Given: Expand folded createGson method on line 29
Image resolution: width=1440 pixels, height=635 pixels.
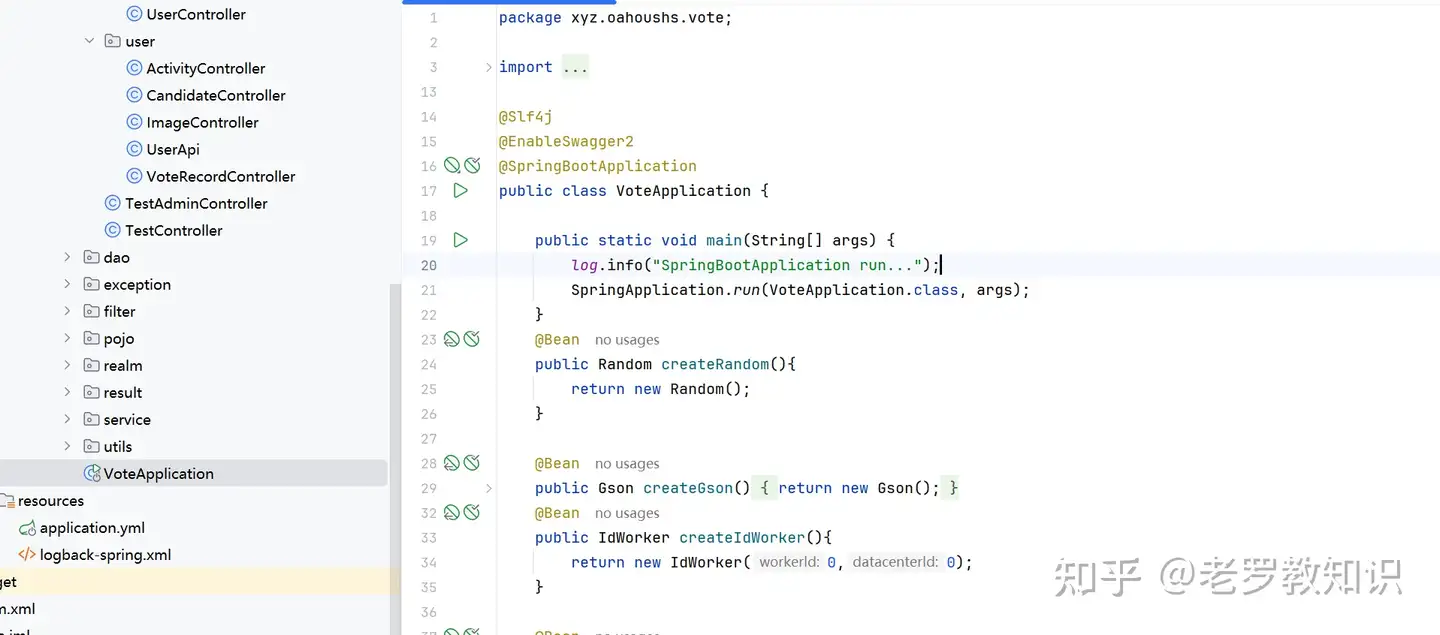Looking at the screenshot, I should [488, 488].
